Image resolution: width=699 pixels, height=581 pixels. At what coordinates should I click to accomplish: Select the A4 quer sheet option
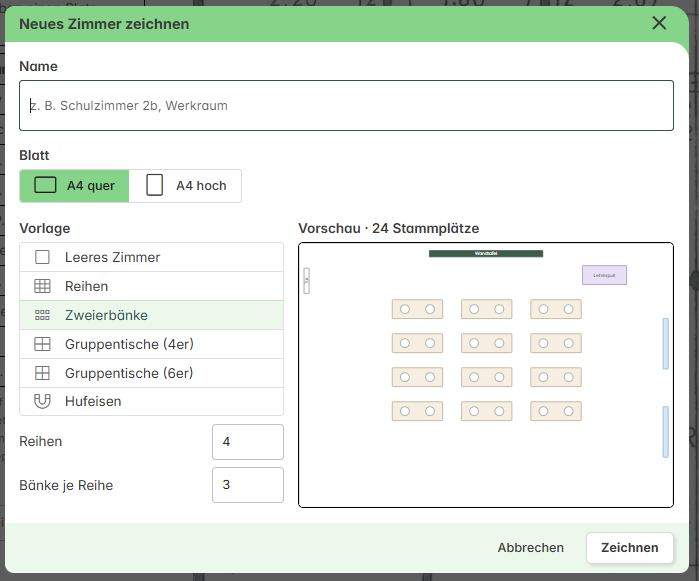[x=74, y=185]
